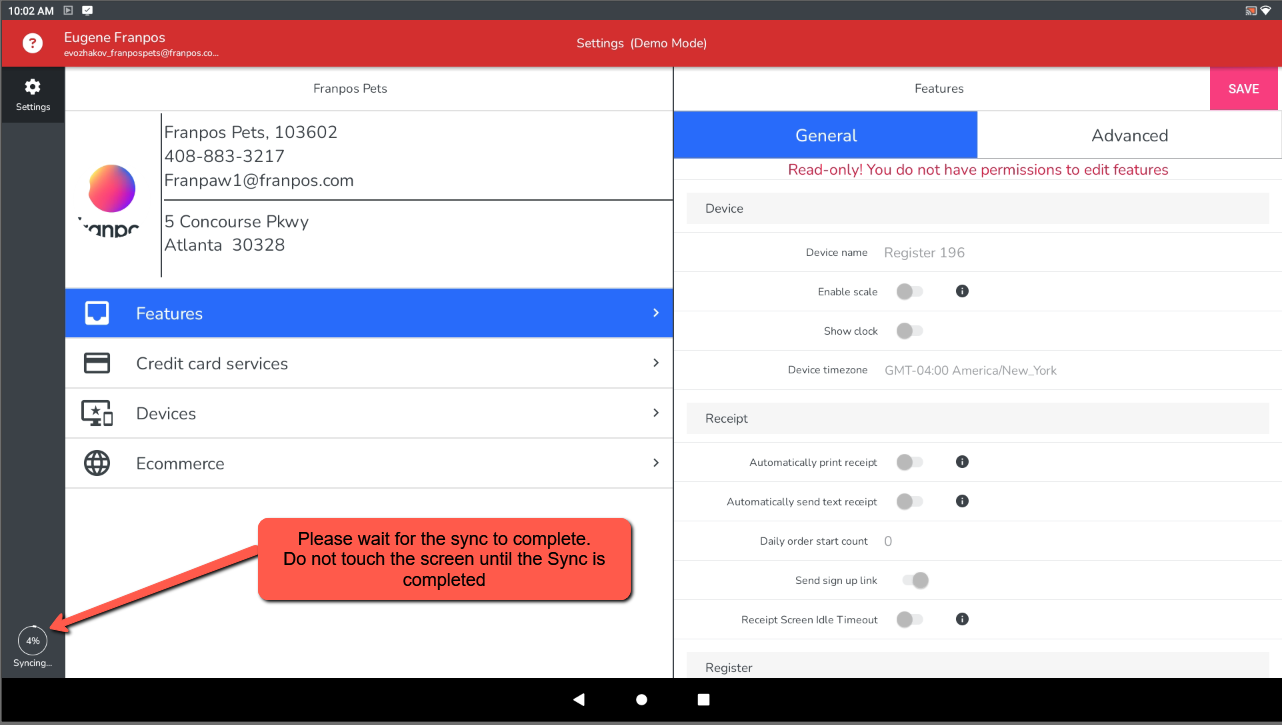
Task: Click the phone number 408-883-3217
Action: (x=224, y=156)
